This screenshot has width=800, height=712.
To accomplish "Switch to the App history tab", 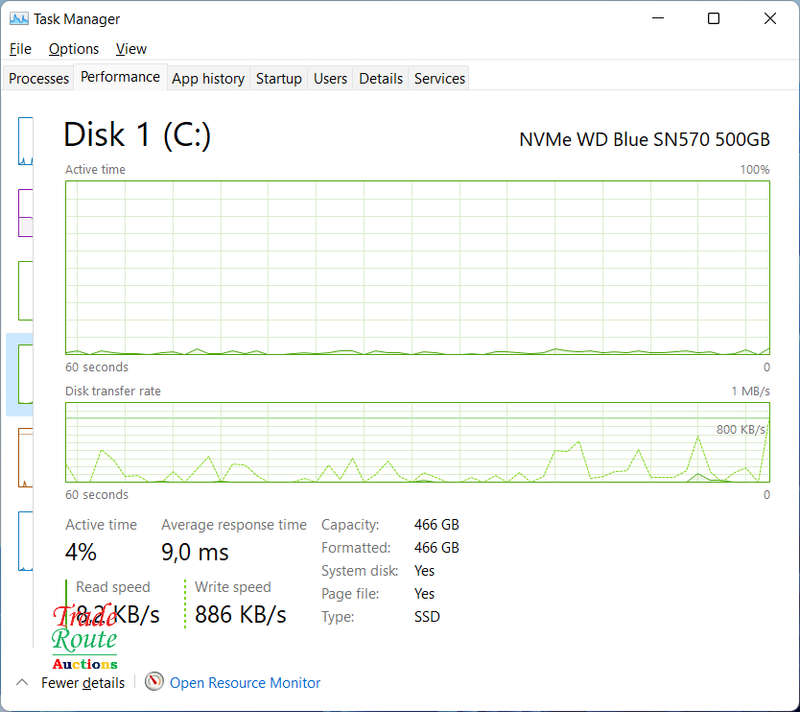I will 208,79.
